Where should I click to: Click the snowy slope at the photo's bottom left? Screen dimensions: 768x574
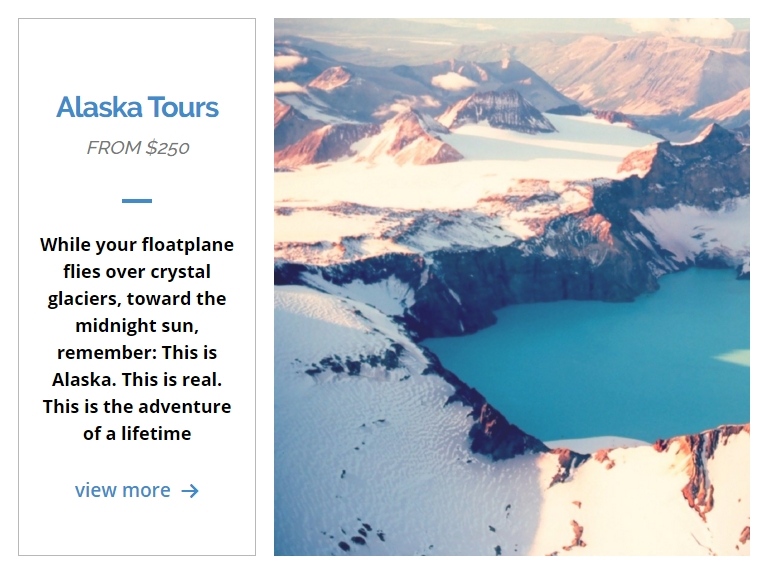pyautogui.click(x=350, y=470)
